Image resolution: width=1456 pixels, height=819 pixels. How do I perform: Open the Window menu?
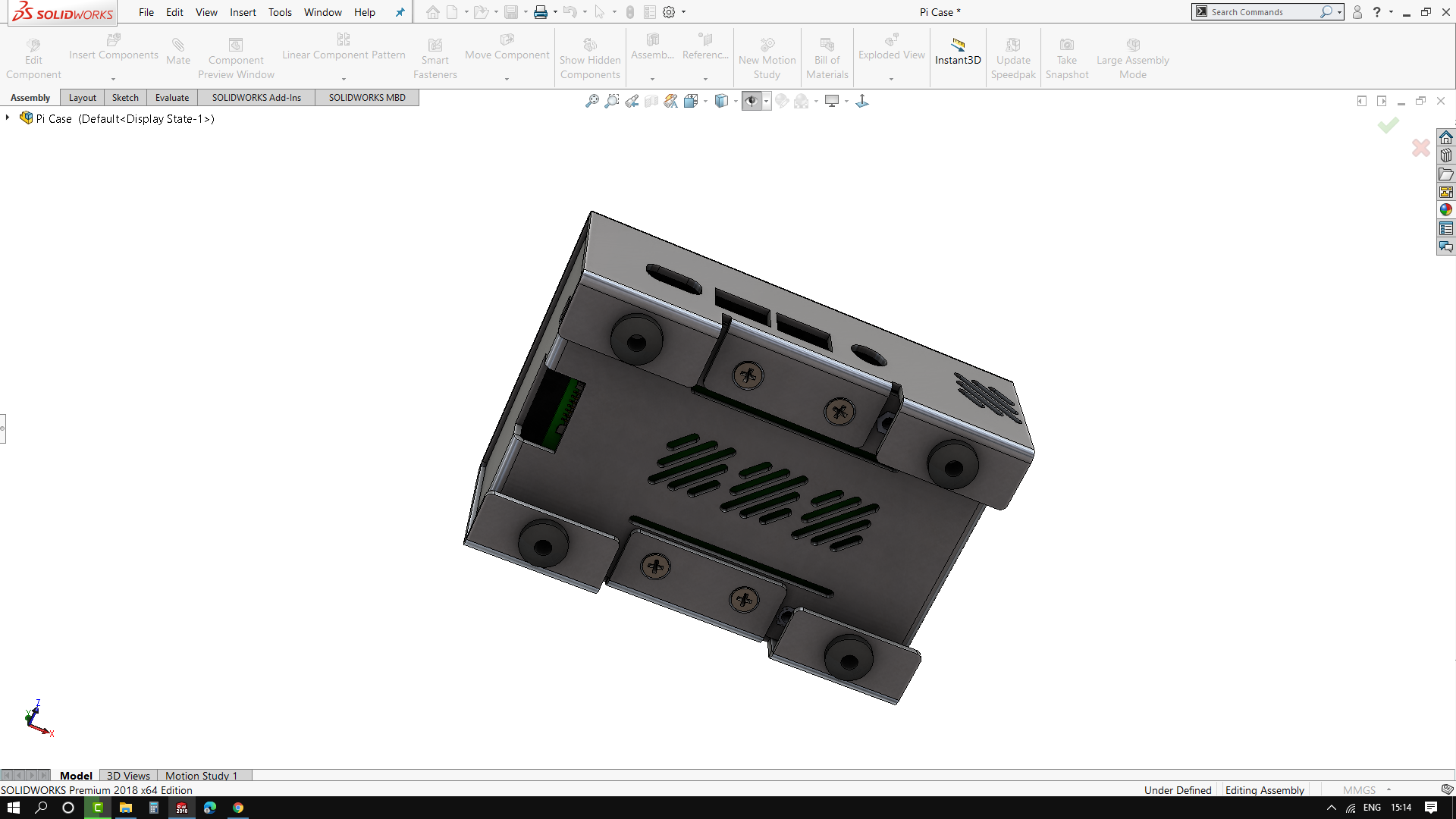pos(323,12)
